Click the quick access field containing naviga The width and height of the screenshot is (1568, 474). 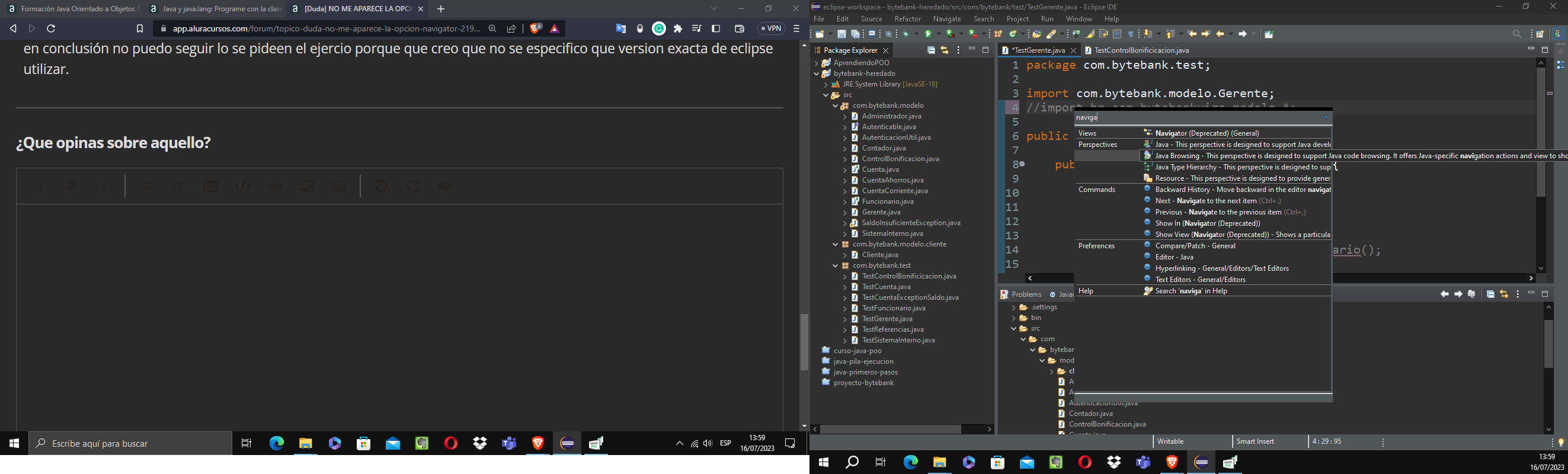(1203, 117)
